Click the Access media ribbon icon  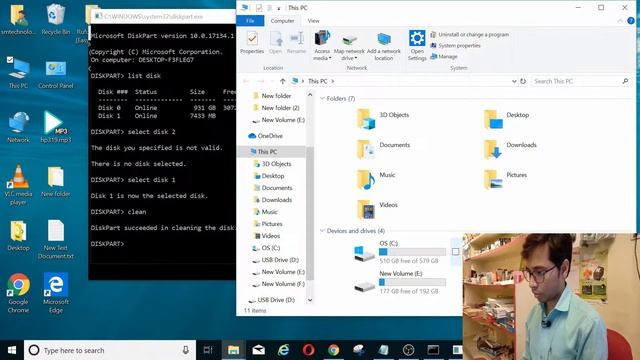tap(322, 39)
